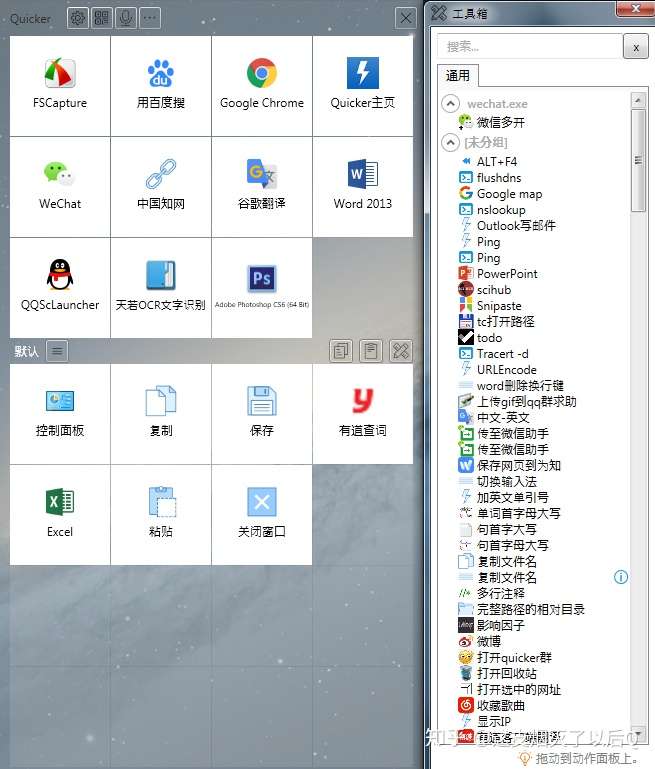Launch Google Chrome tile
655x769 pixels.
262,86
